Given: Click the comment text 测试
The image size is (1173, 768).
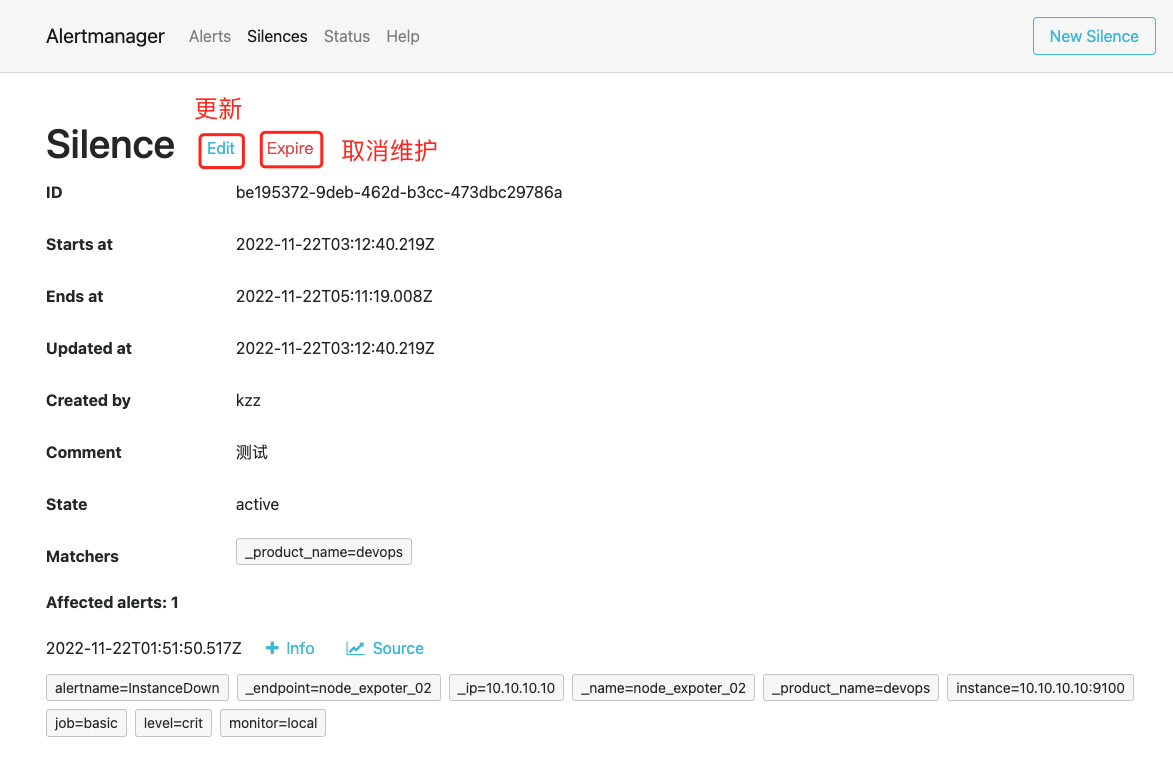Looking at the screenshot, I should tap(252, 452).
